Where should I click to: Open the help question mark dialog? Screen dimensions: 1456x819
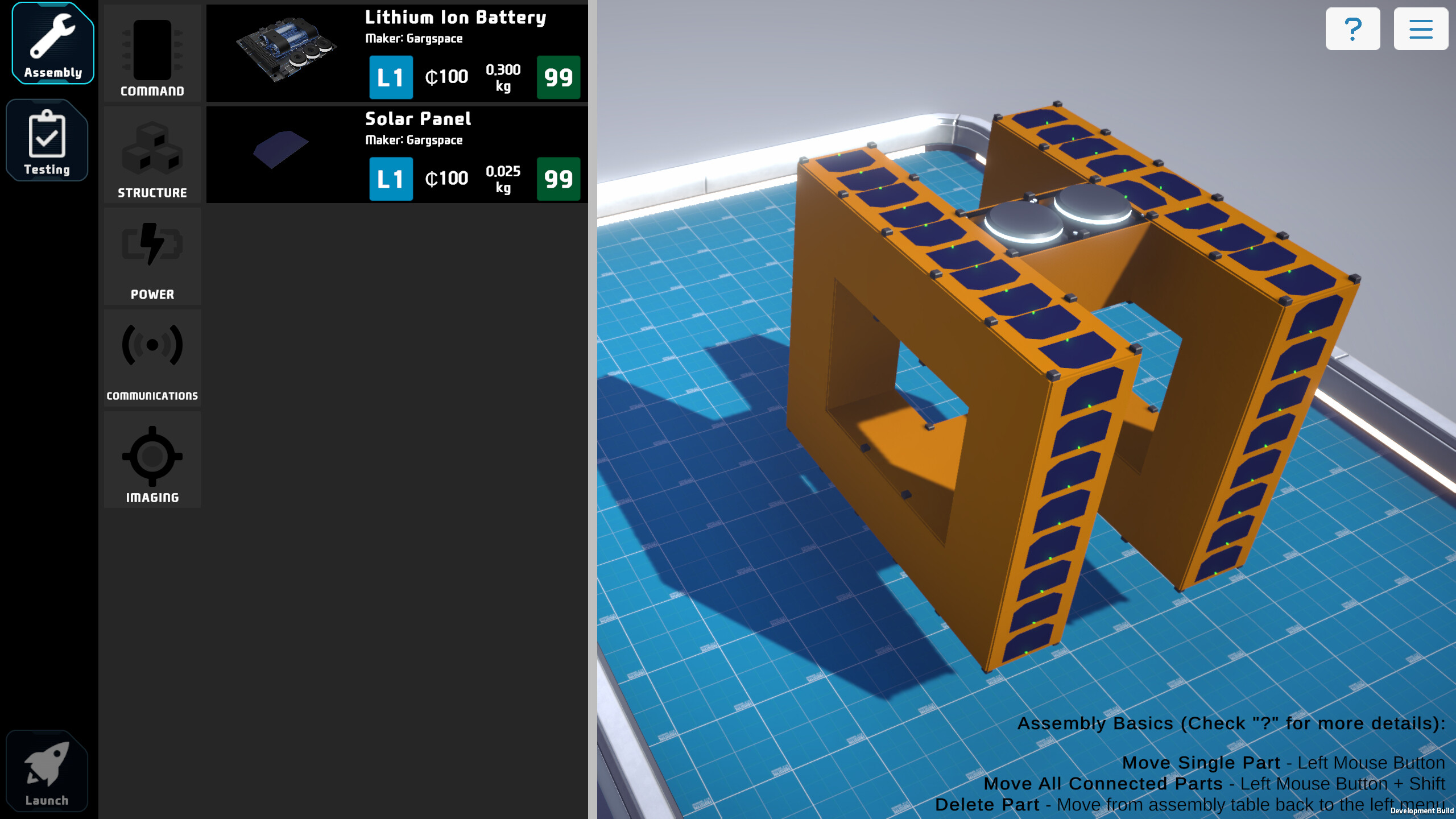click(1353, 28)
